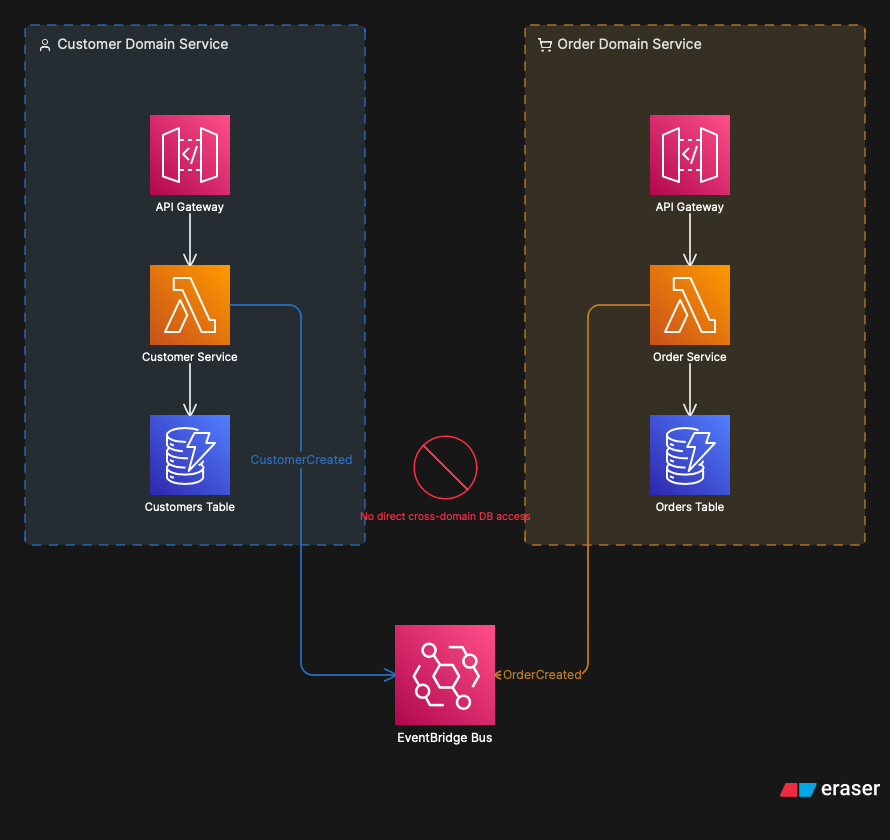Click the red prohibited circle icon
890x840 pixels.
pyautogui.click(x=446, y=468)
